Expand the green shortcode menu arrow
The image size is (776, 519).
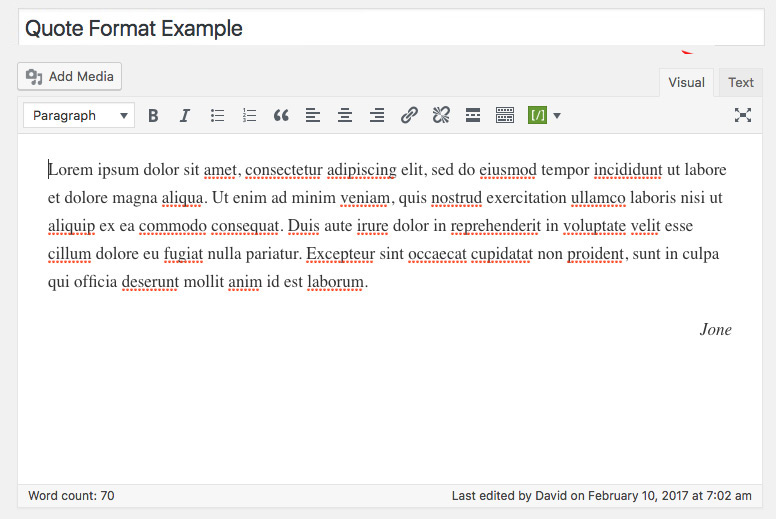[x=557, y=116]
